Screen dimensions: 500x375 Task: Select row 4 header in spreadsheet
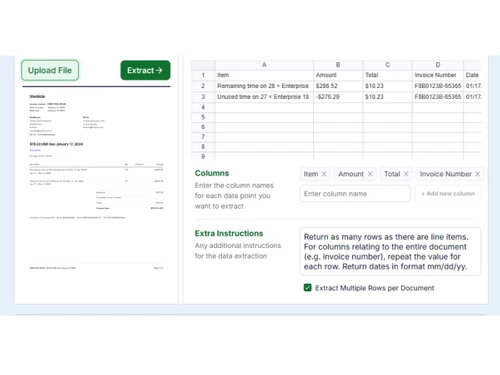tap(203, 107)
